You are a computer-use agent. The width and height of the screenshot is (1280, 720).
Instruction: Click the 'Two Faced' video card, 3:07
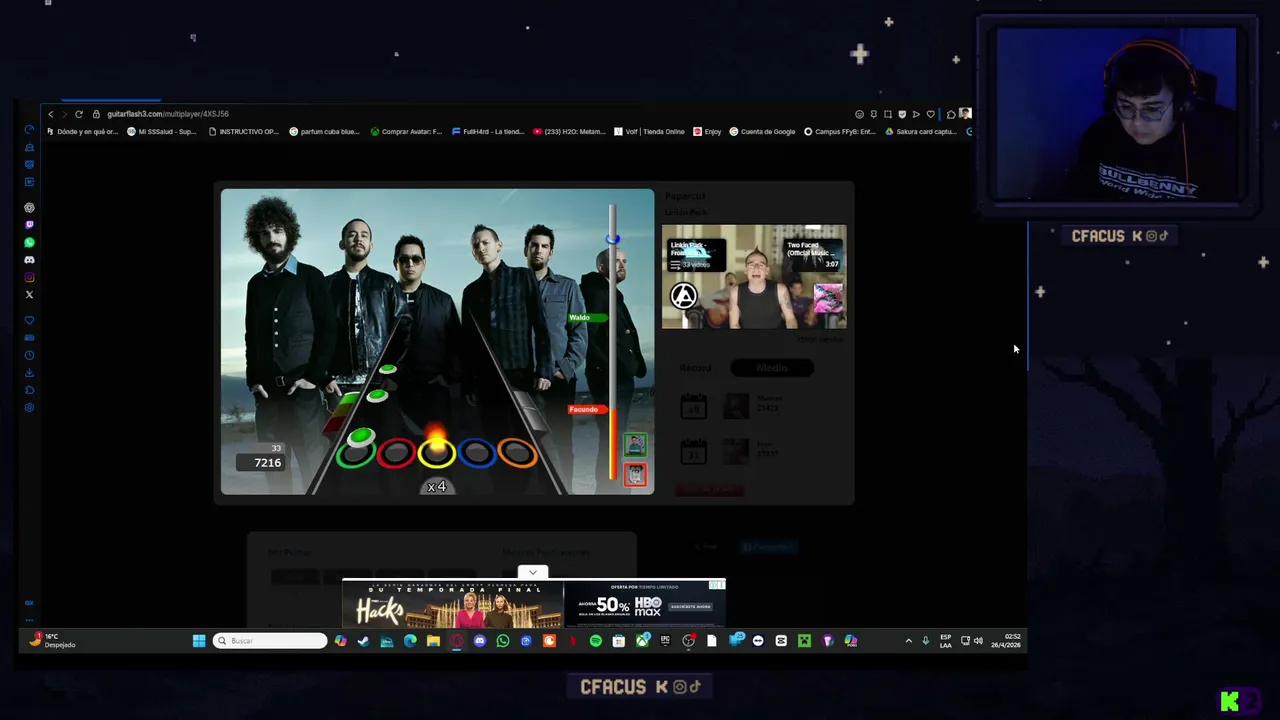pos(813,254)
